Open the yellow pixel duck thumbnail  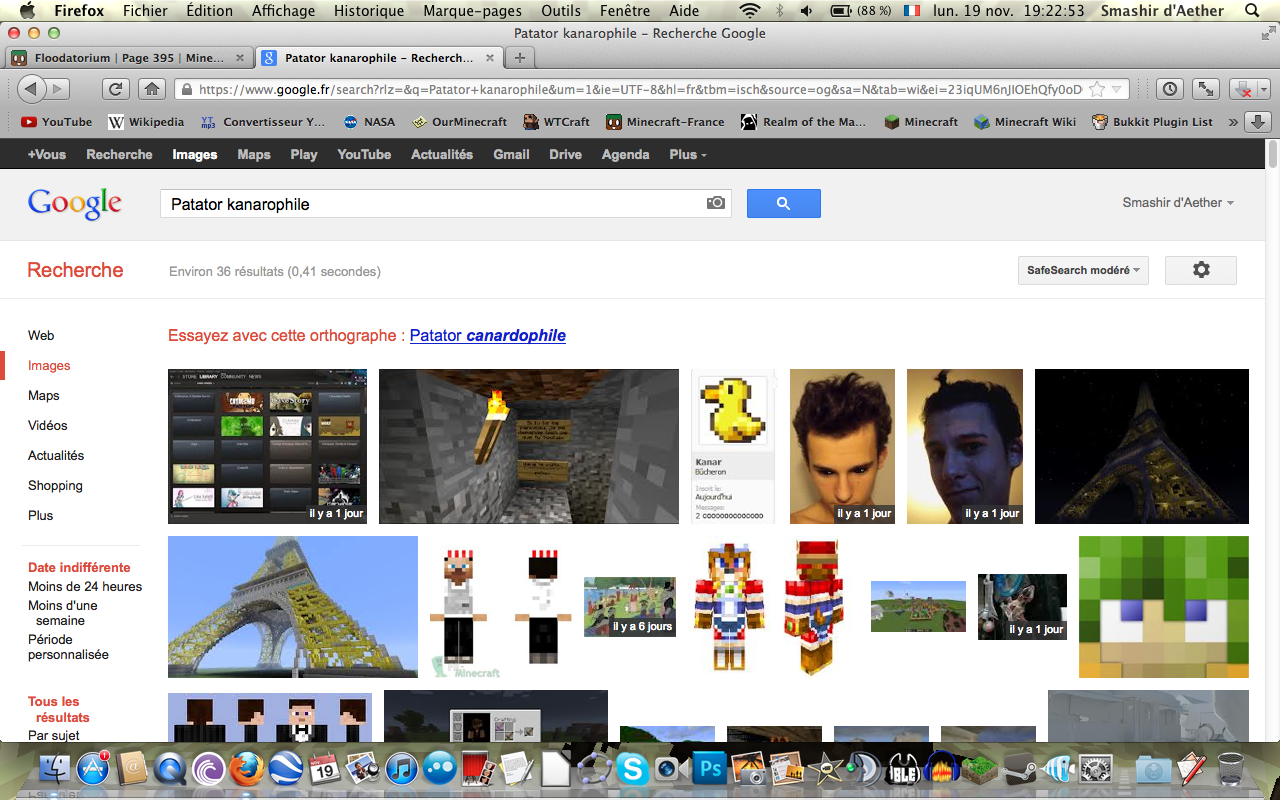click(x=733, y=446)
